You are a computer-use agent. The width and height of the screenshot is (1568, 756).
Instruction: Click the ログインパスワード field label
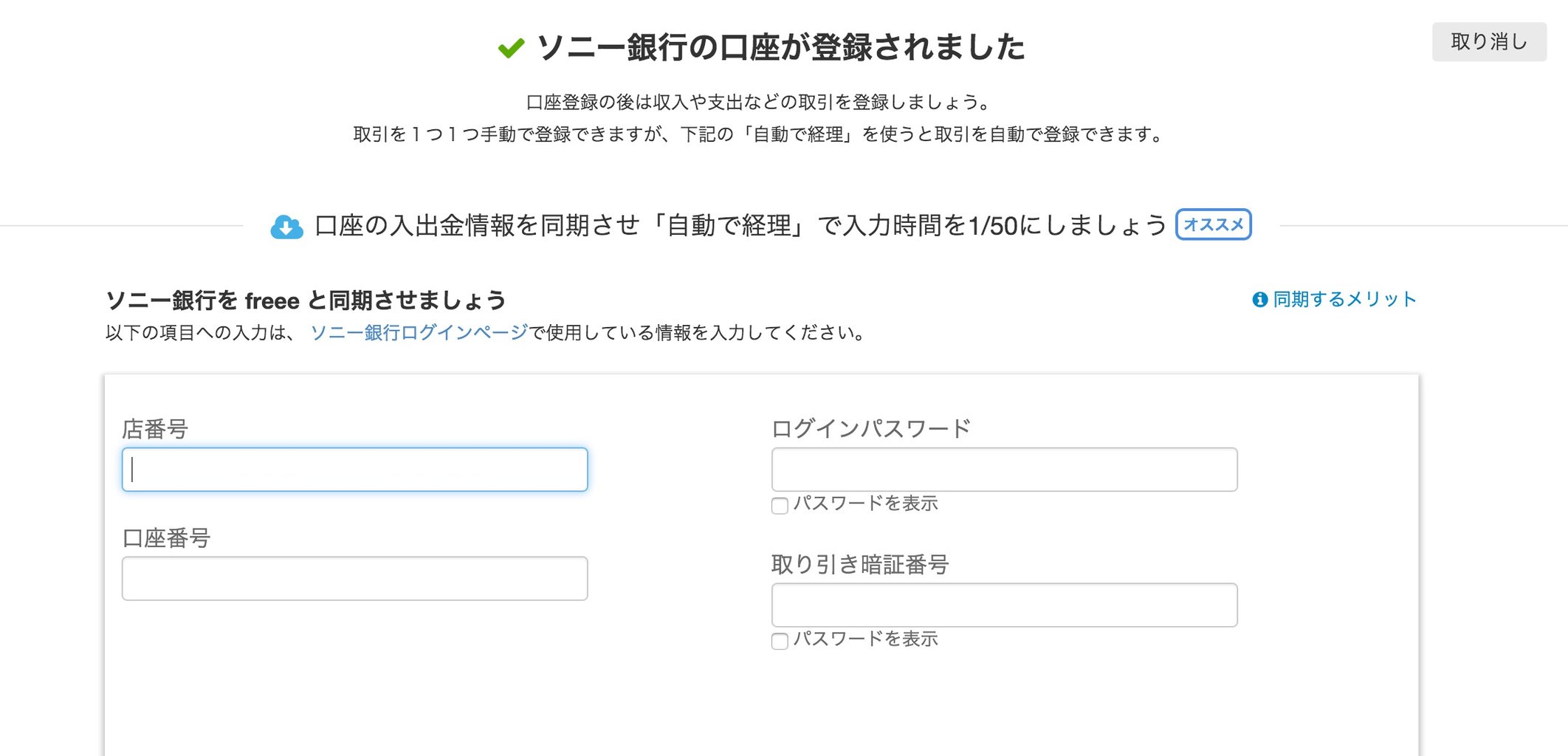tap(871, 428)
